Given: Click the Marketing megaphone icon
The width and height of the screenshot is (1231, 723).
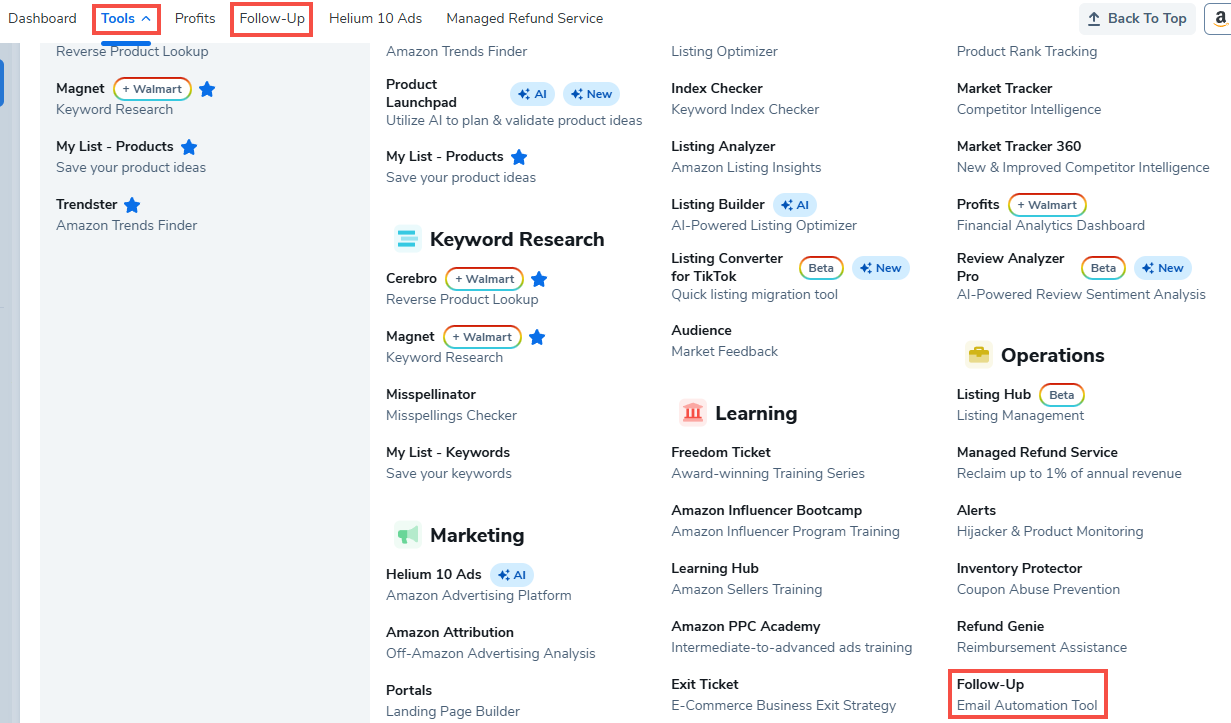Looking at the screenshot, I should tap(407, 535).
